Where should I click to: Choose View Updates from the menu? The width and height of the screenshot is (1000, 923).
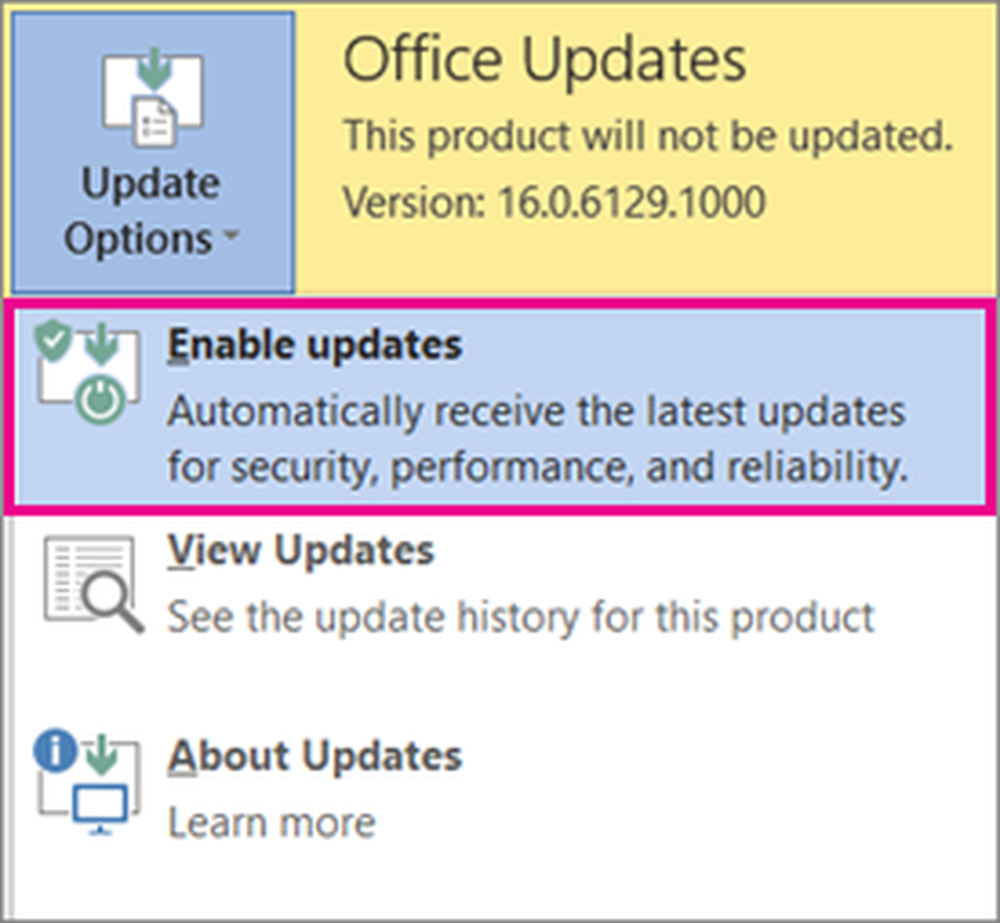point(499,584)
